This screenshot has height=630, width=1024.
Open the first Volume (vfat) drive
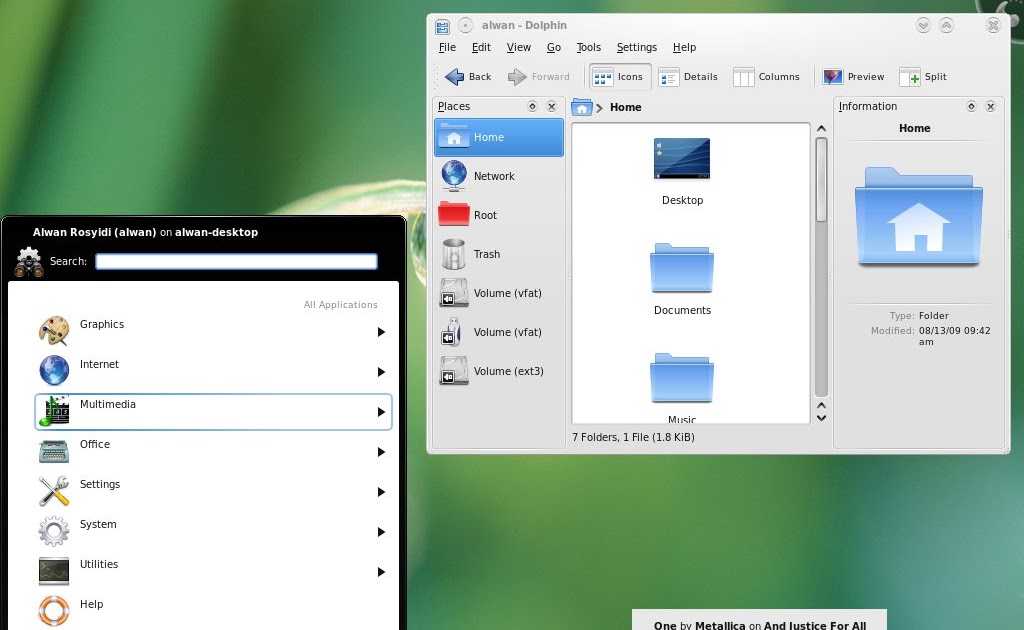499,293
